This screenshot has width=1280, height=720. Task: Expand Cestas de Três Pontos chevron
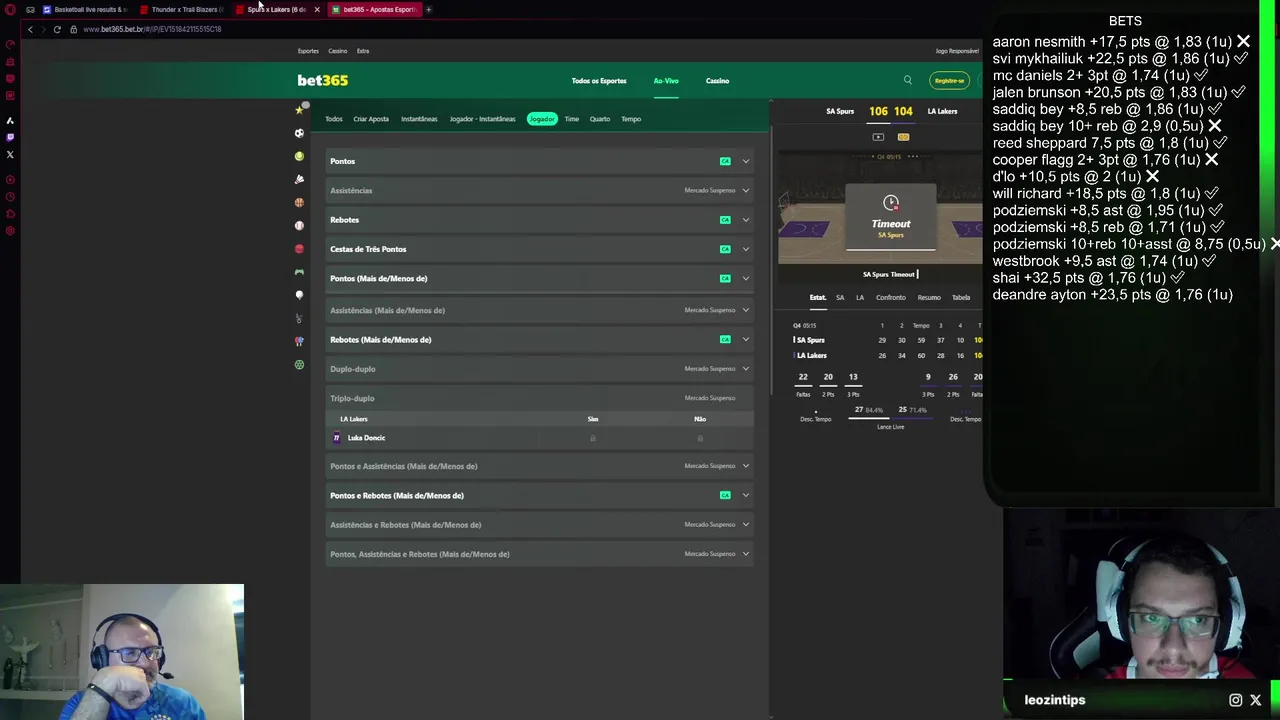[x=745, y=249]
